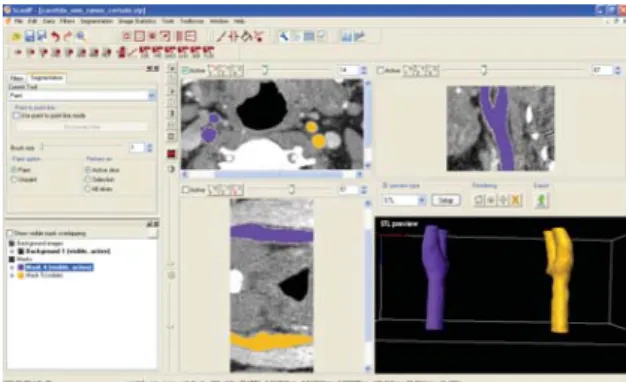Toggle 'Use point to point line mode' checkbox
The width and height of the screenshot is (626, 382).
(x=16, y=116)
